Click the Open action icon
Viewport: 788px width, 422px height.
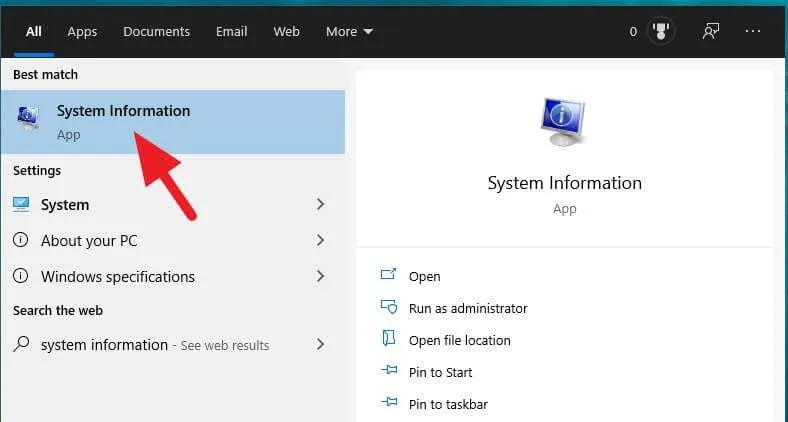click(388, 274)
